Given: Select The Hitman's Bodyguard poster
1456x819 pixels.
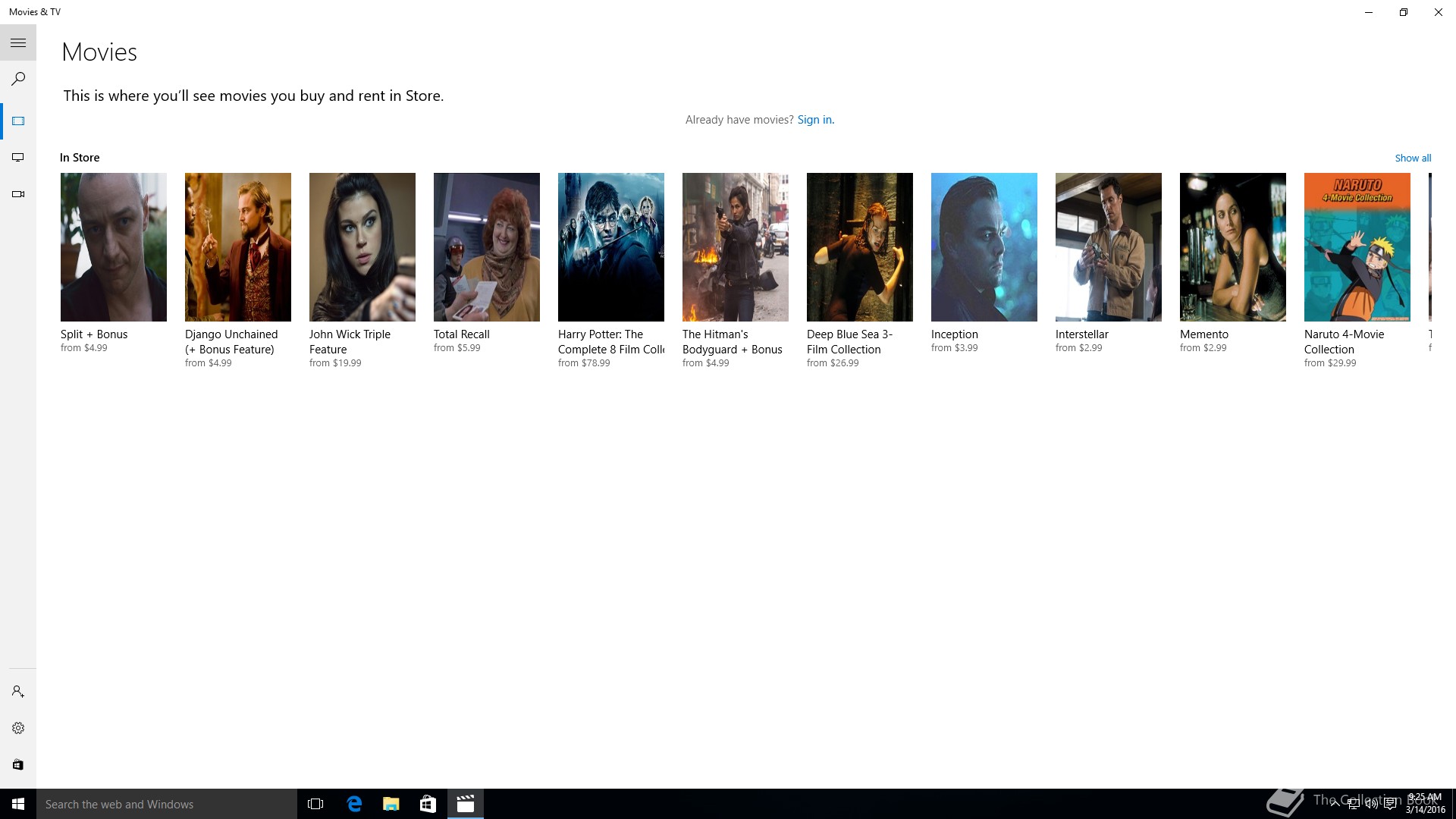Looking at the screenshot, I should pyautogui.click(x=736, y=247).
